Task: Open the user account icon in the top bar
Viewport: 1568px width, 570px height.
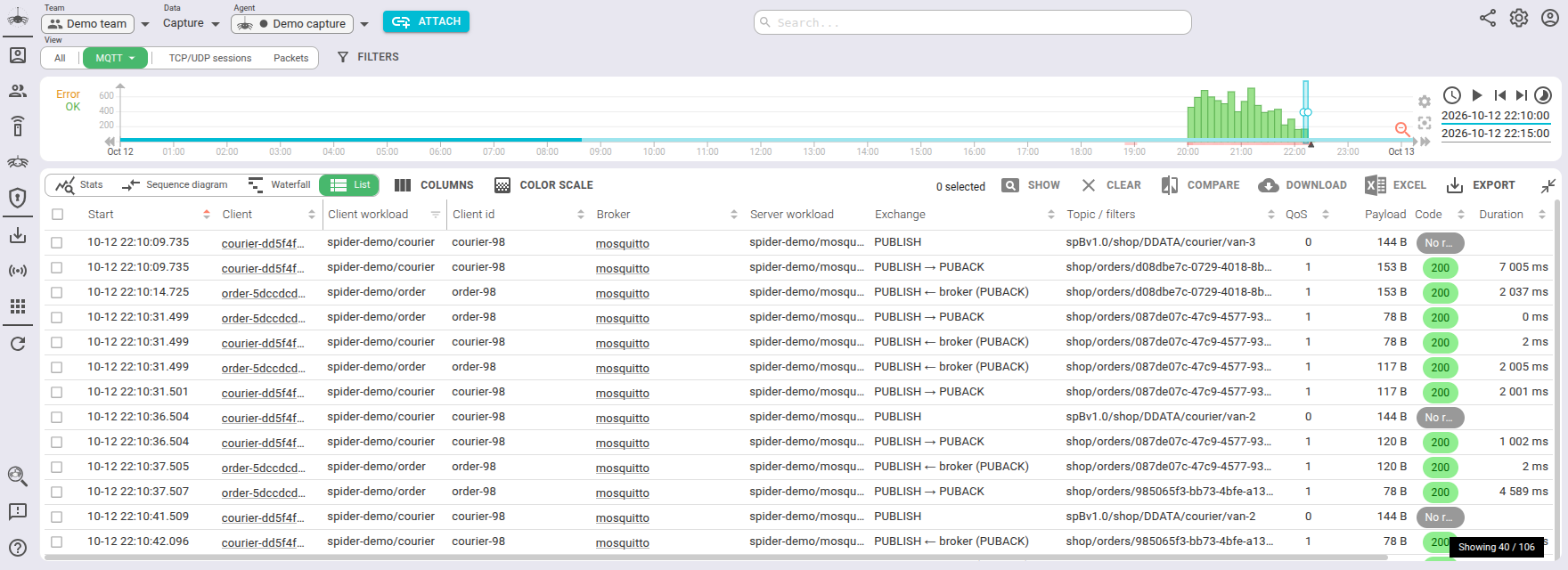Action: pos(1550,18)
